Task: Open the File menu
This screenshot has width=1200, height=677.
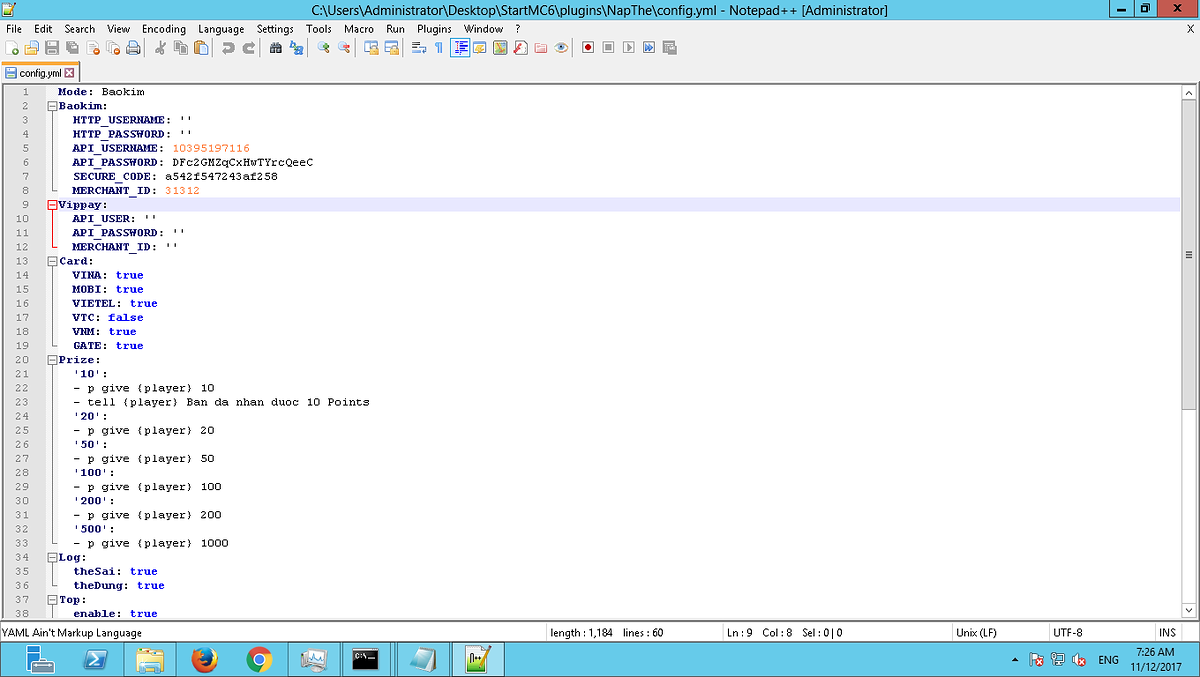Action: tap(13, 29)
